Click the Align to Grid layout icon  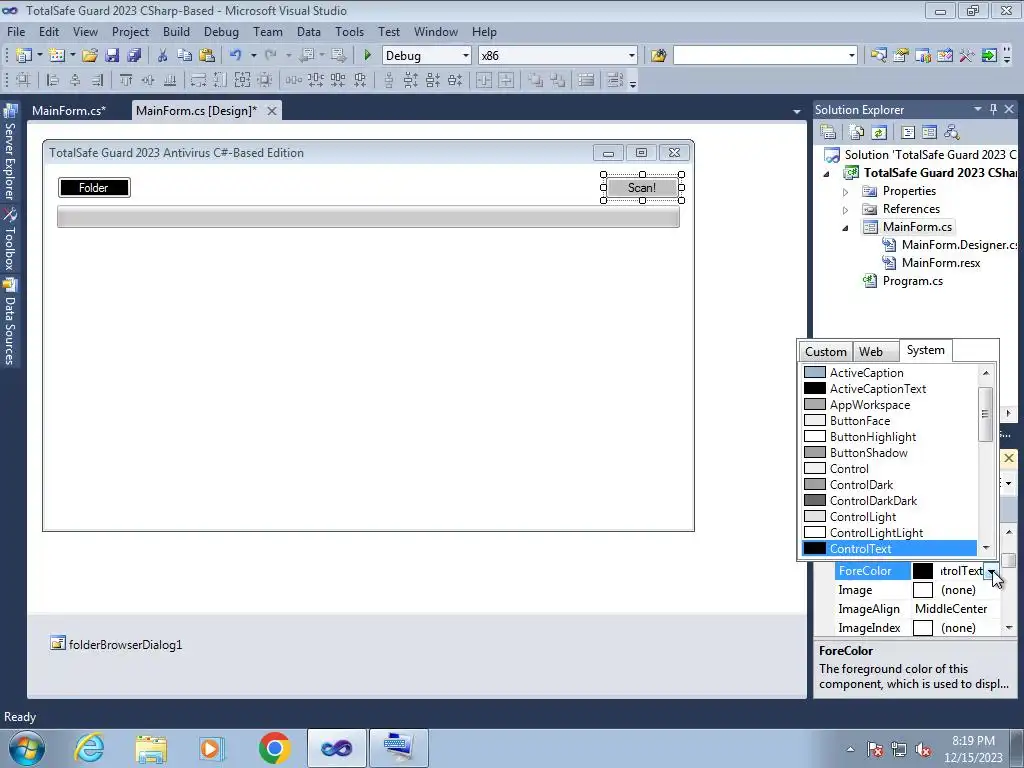click(24, 80)
